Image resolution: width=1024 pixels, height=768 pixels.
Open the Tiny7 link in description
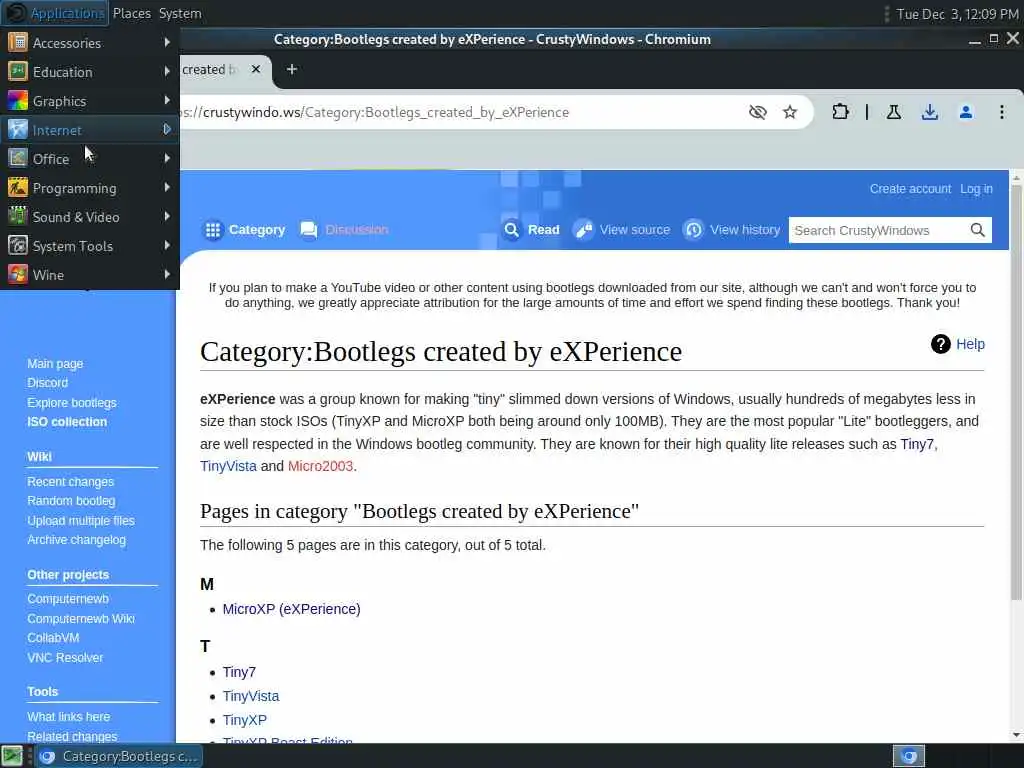(918, 444)
